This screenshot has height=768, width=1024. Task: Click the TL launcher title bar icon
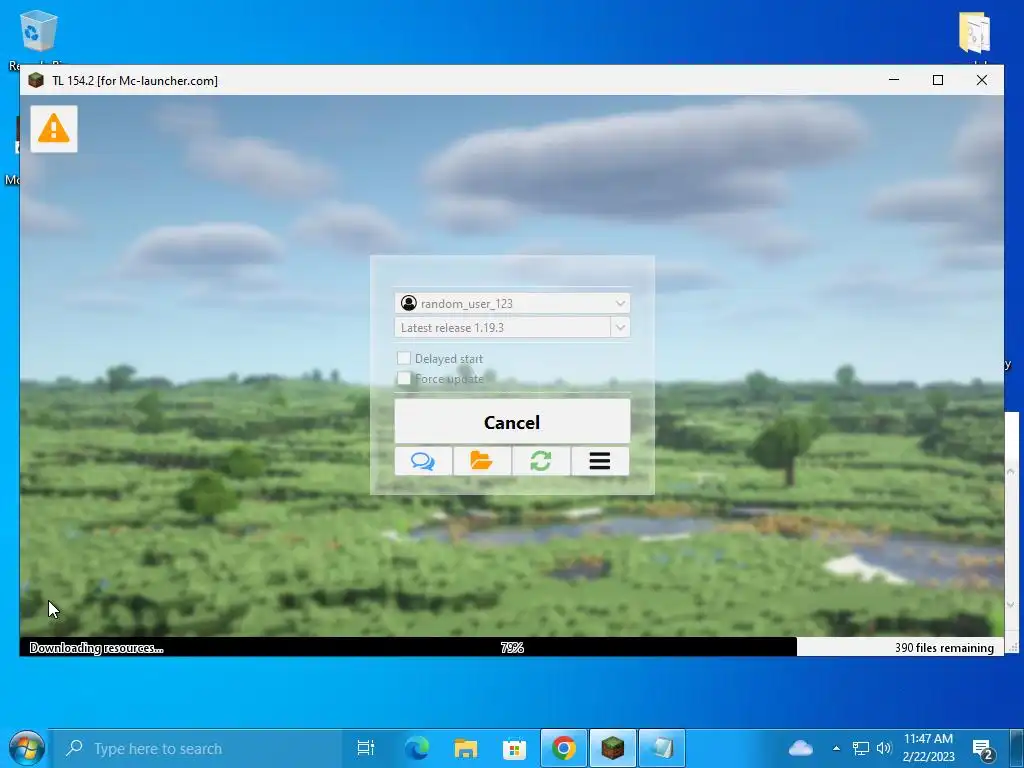(36, 80)
